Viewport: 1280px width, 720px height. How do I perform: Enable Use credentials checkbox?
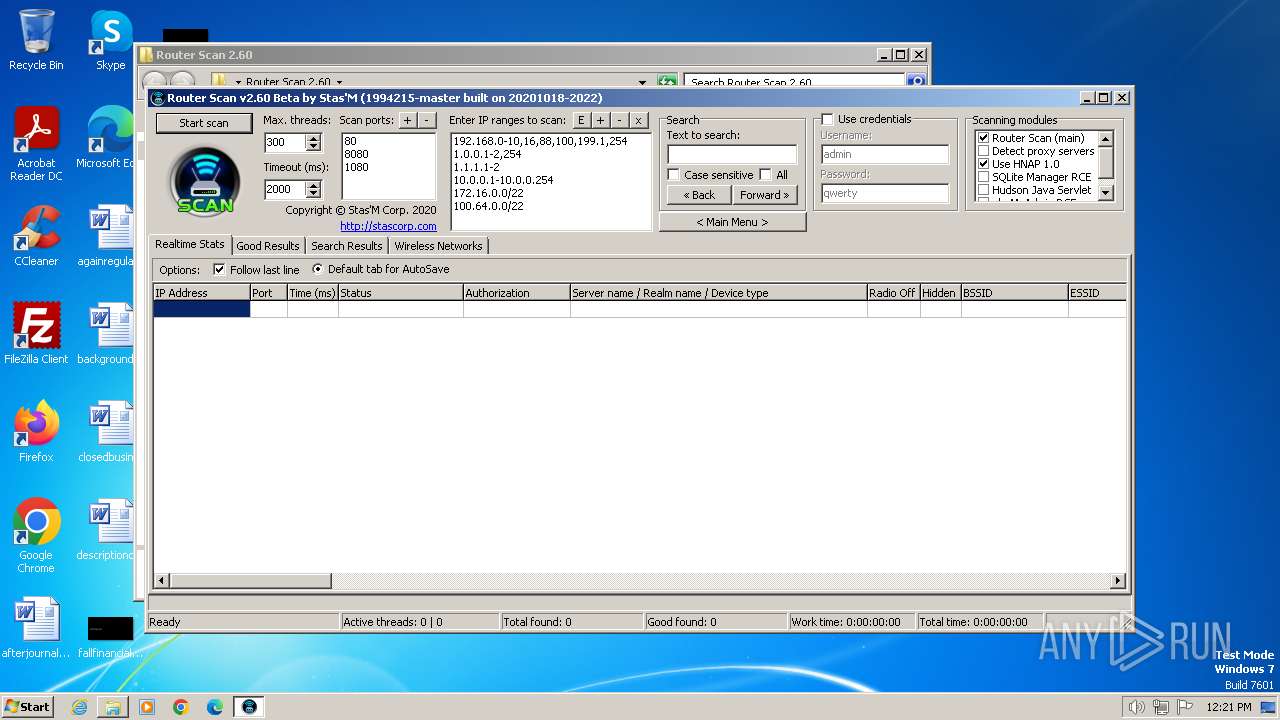[x=827, y=119]
